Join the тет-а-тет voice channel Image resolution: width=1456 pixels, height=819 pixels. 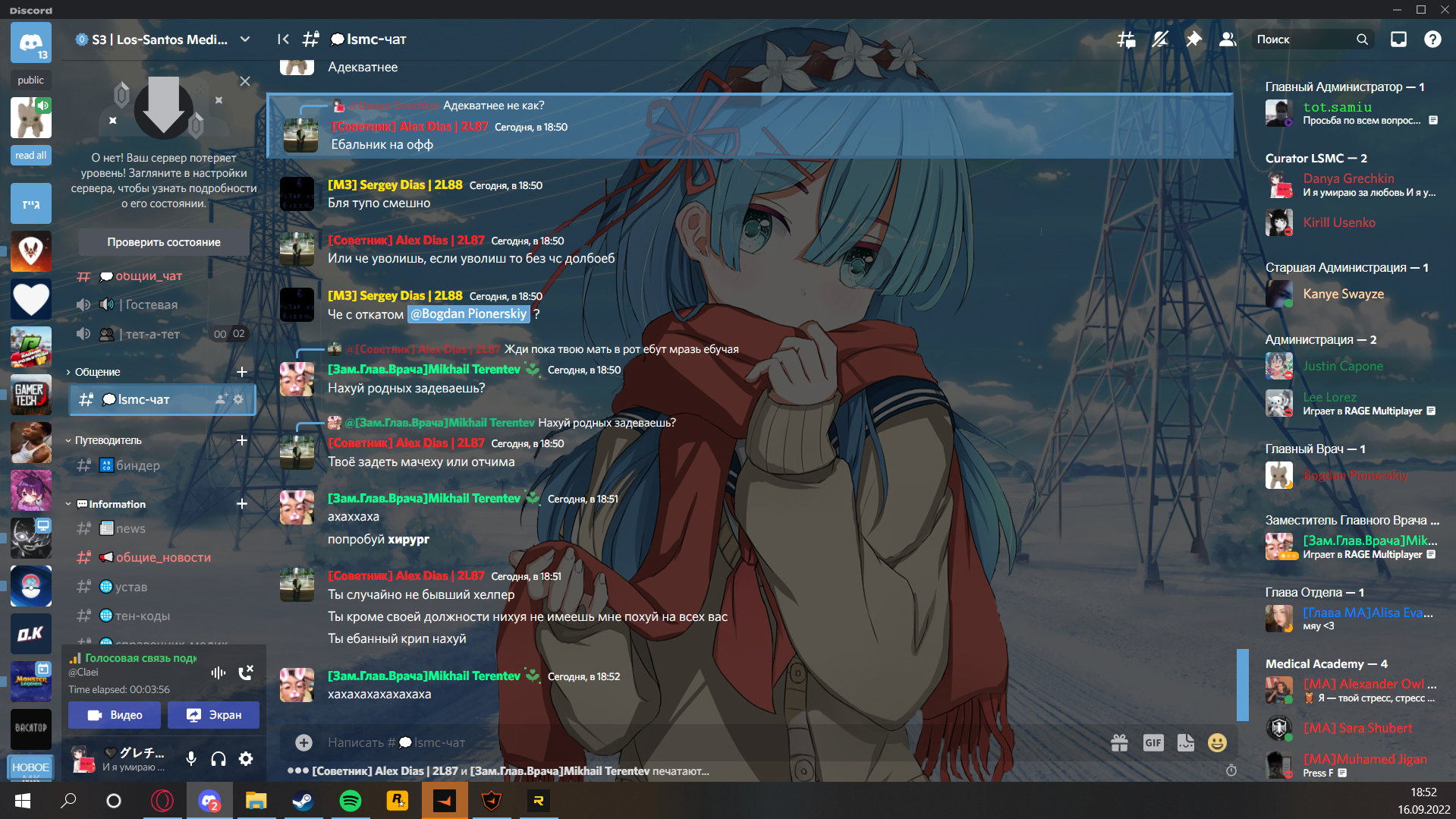(141, 334)
